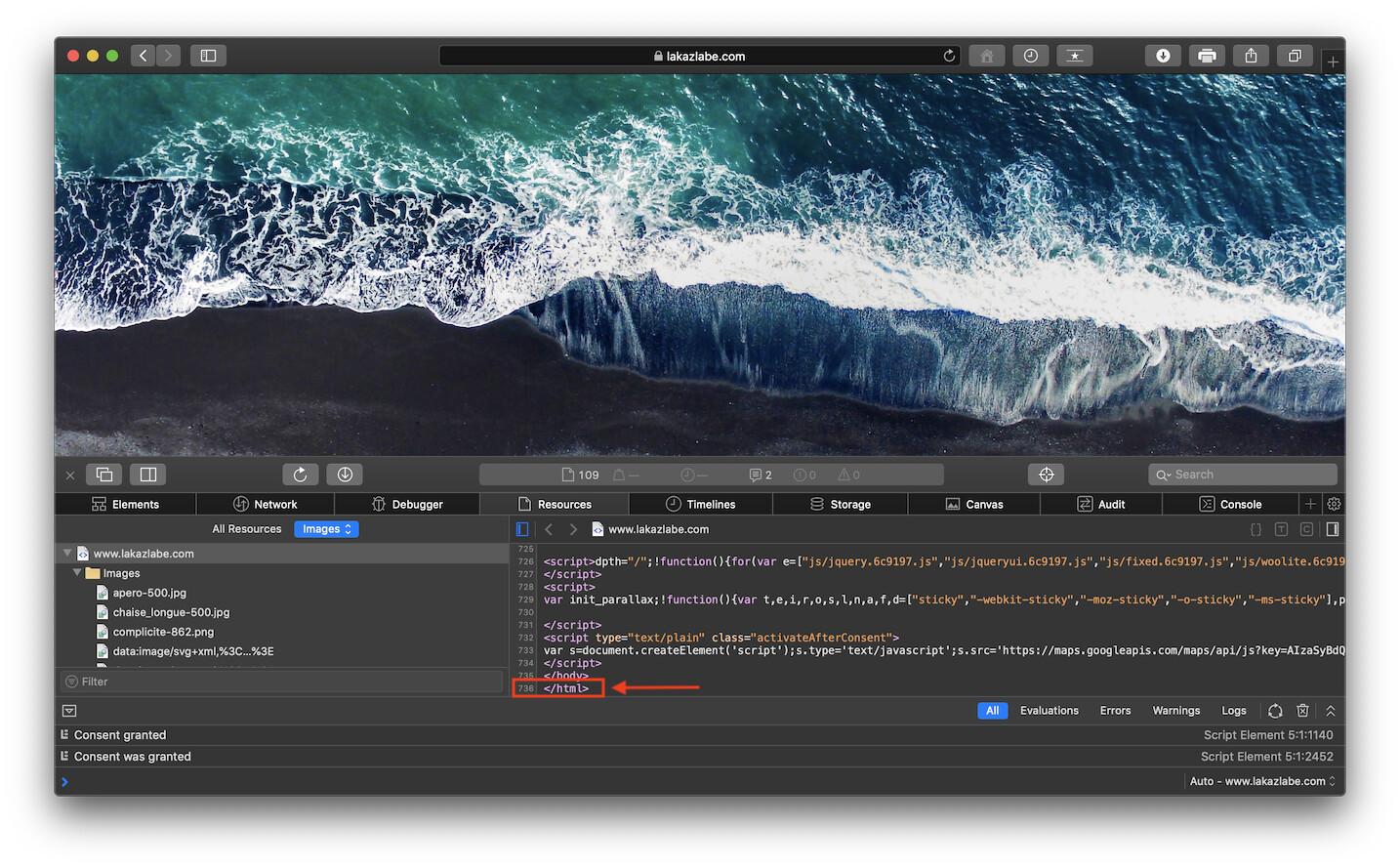
Task: Toggle pretty print curly braces button
Action: (1256, 529)
